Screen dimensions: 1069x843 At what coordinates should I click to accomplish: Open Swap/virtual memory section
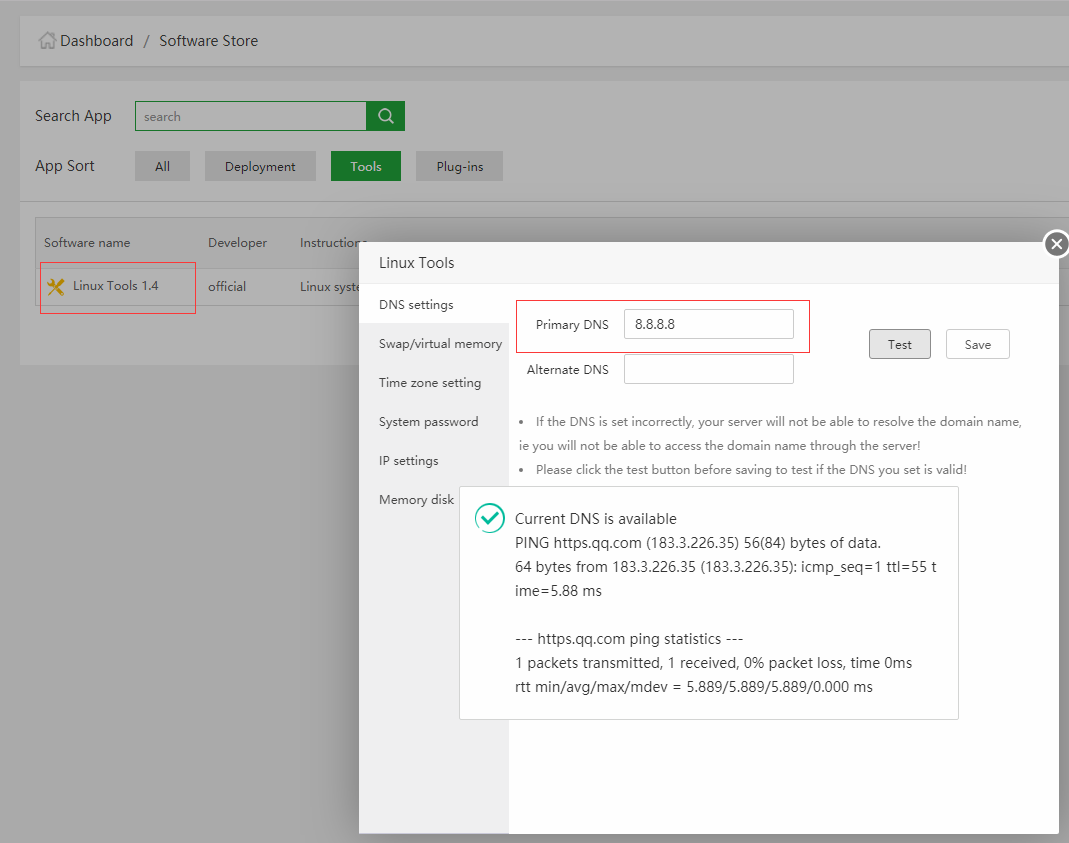pos(440,344)
